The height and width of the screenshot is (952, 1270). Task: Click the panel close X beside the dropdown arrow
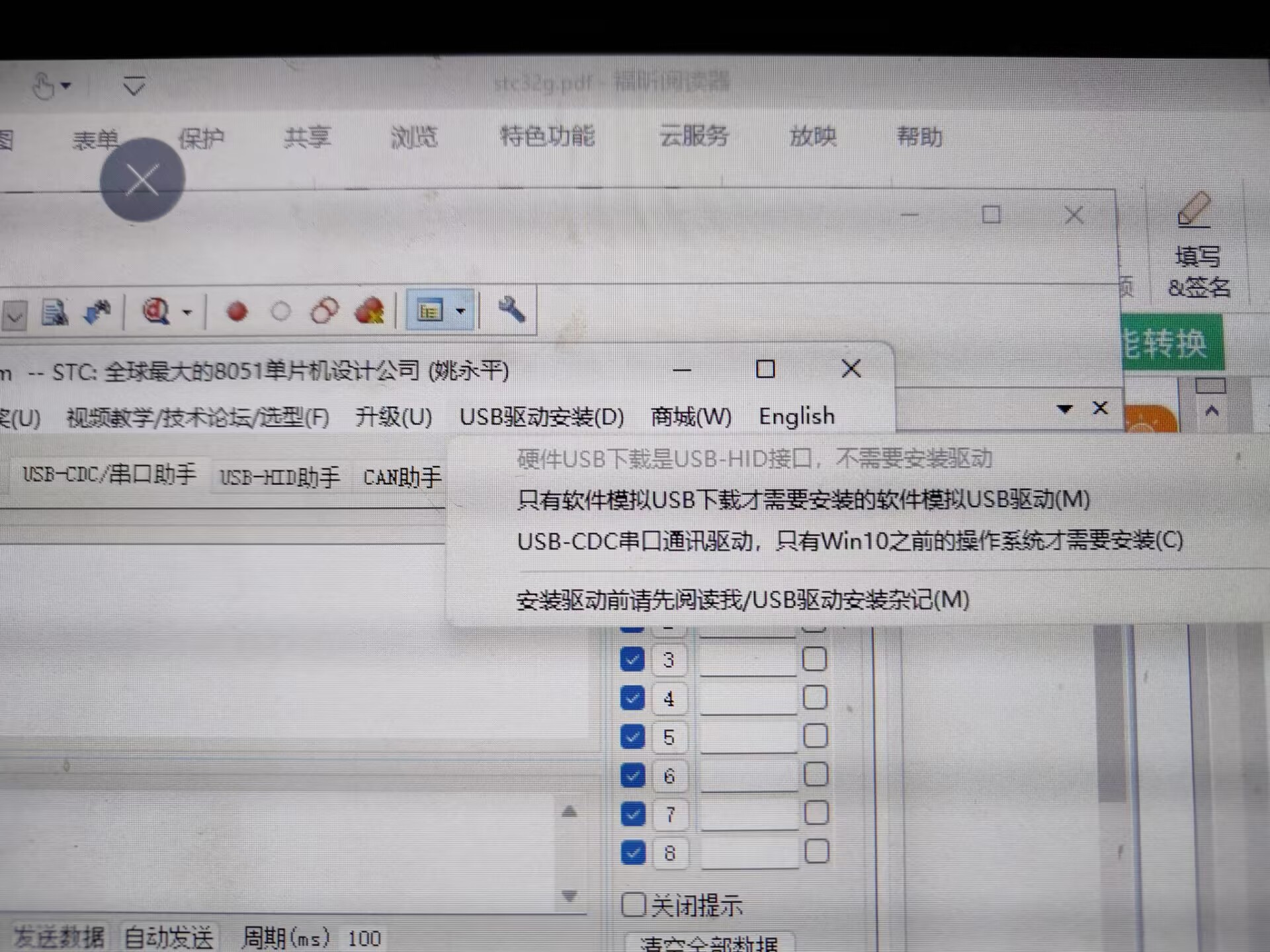1100,408
